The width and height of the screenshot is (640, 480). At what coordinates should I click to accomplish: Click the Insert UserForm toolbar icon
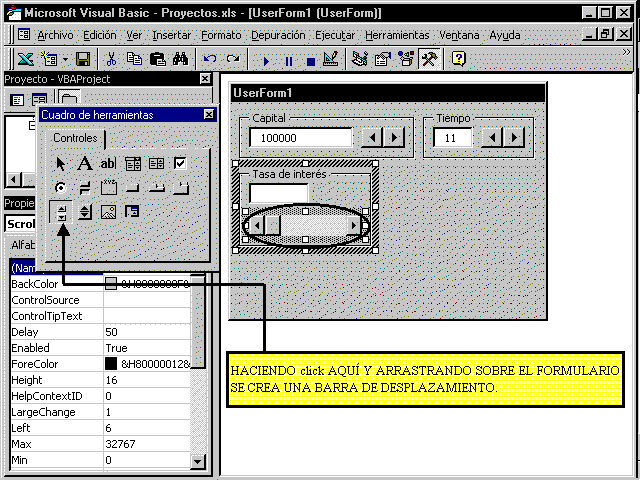(x=50, y=60)
